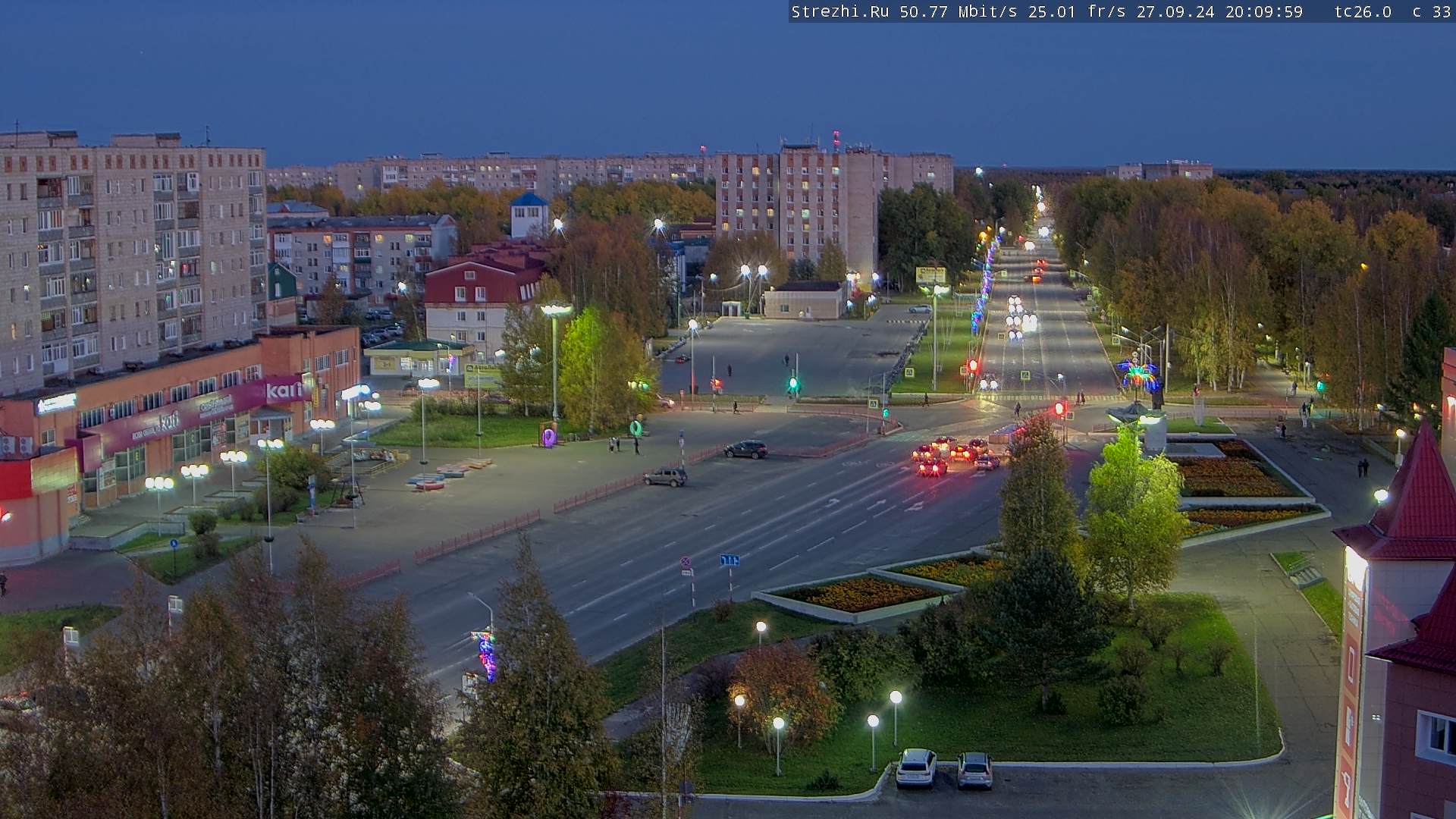Click the c 33 overlay value
The width and height of the screenshot is (1456, 819).
pos(1432,12)
